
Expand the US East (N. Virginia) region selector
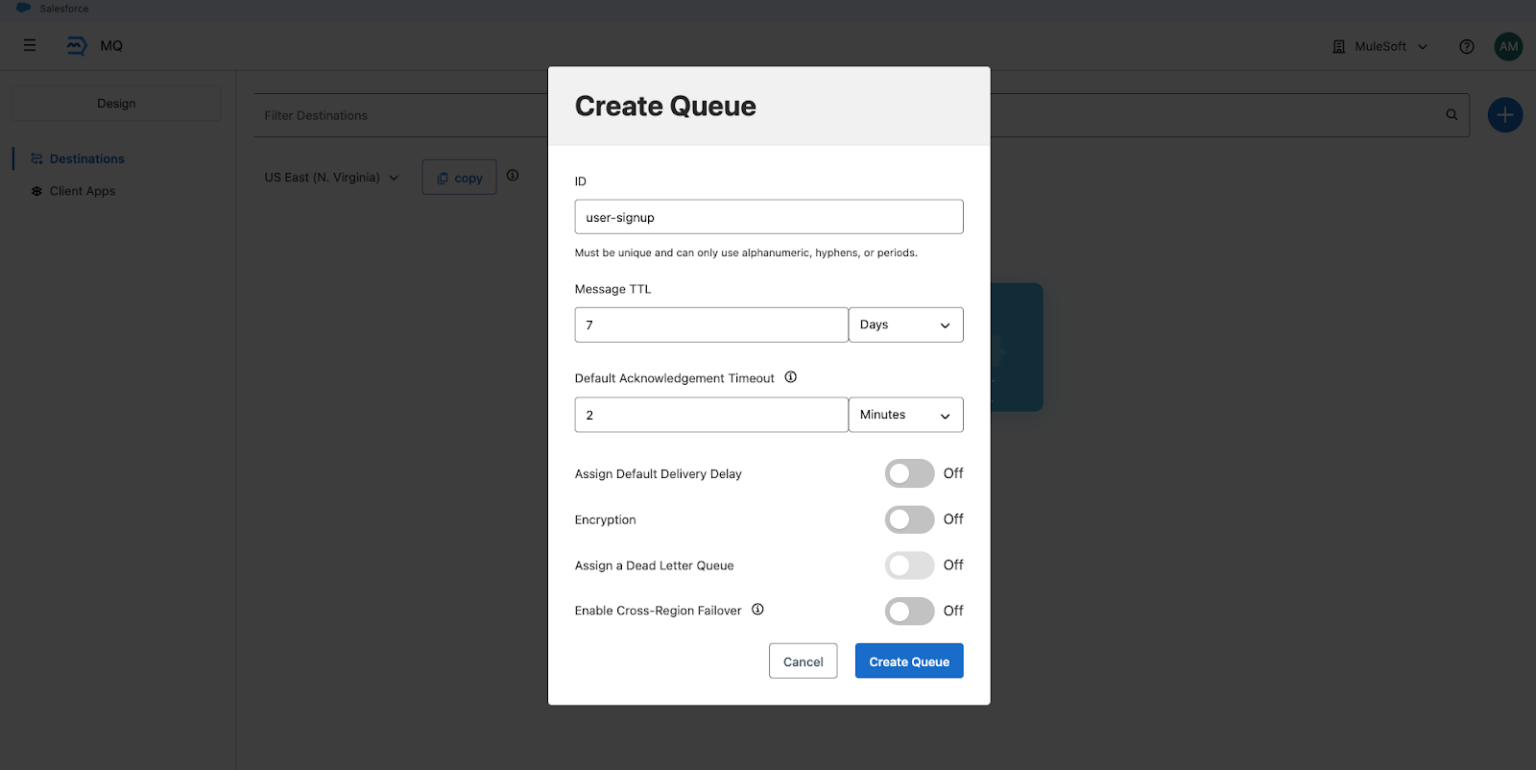coord(332,177)
